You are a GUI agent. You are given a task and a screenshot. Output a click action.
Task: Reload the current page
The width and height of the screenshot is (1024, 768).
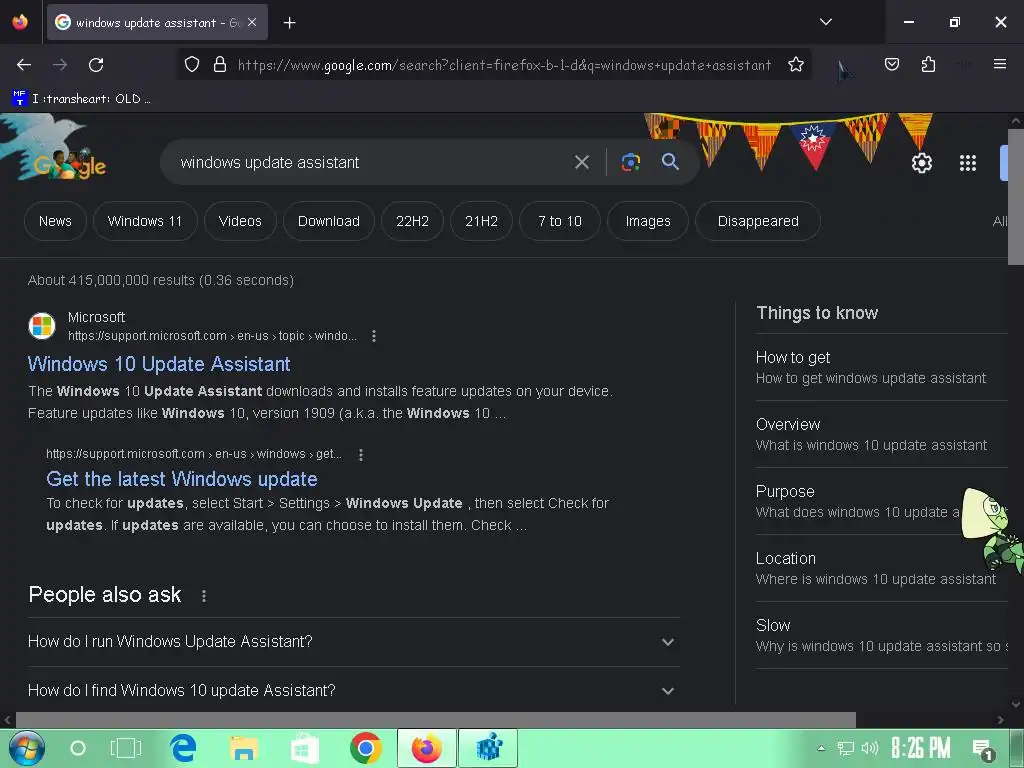coord(96,65)
